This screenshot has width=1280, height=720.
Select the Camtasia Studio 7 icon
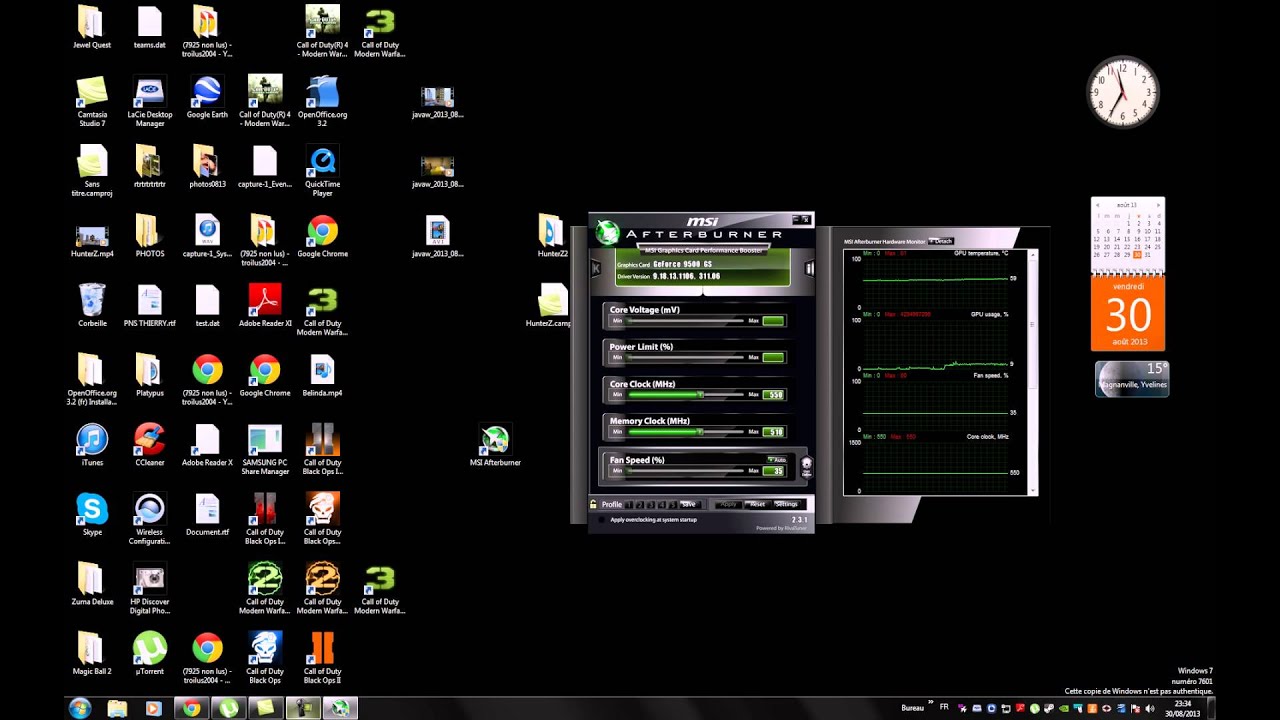tap(92, 102)
